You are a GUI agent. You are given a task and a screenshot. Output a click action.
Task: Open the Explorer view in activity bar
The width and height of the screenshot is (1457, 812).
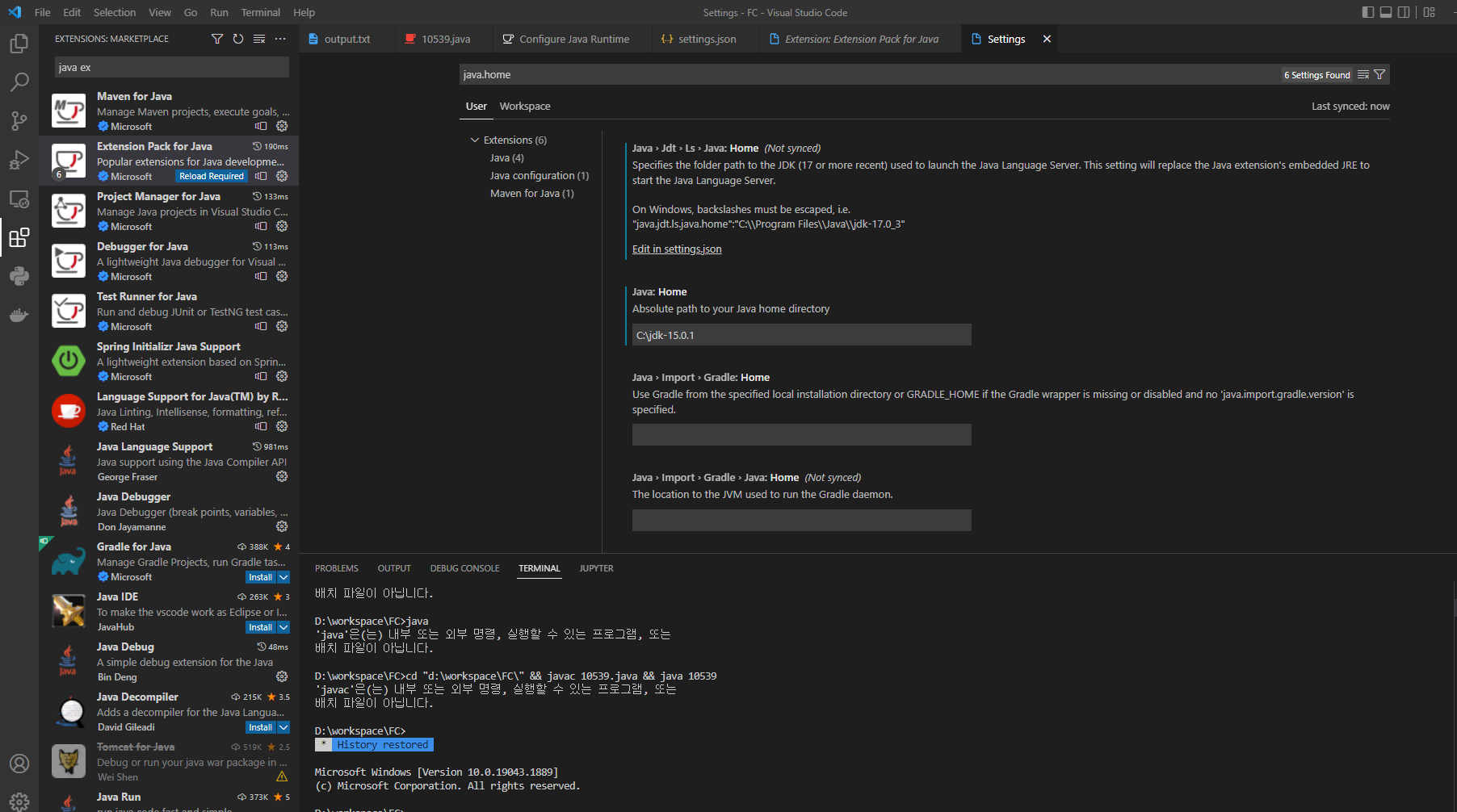pos(19,44)
